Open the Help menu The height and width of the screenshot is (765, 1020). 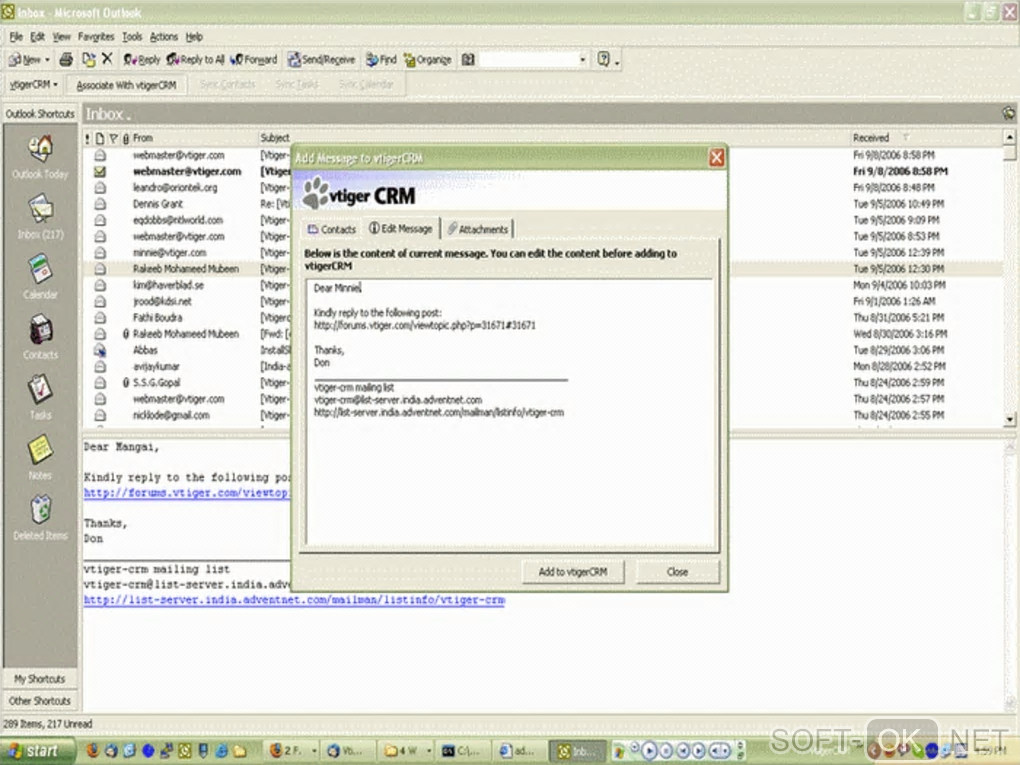tap(194, 37)
